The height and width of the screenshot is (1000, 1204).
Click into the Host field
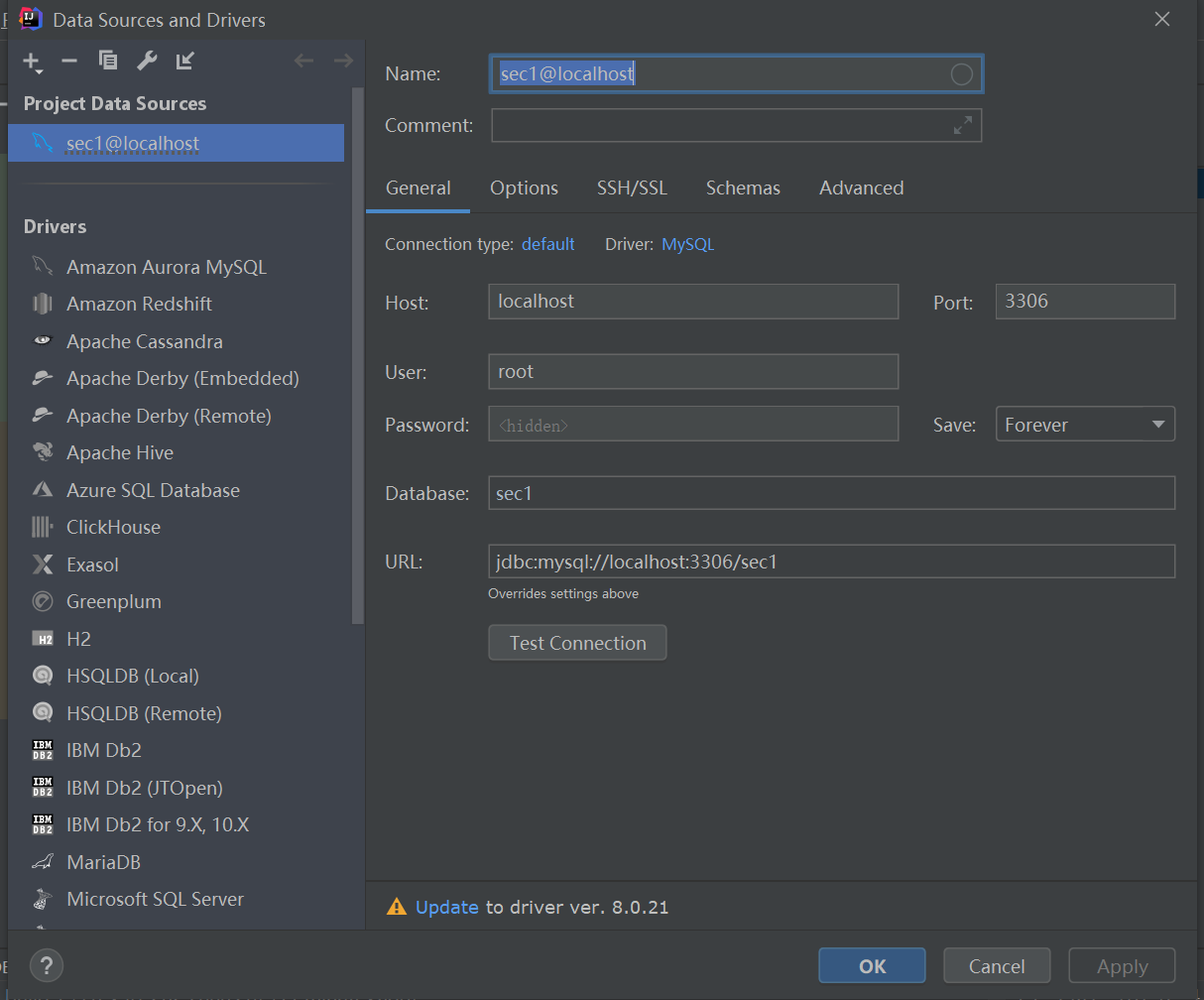point(693,302)
